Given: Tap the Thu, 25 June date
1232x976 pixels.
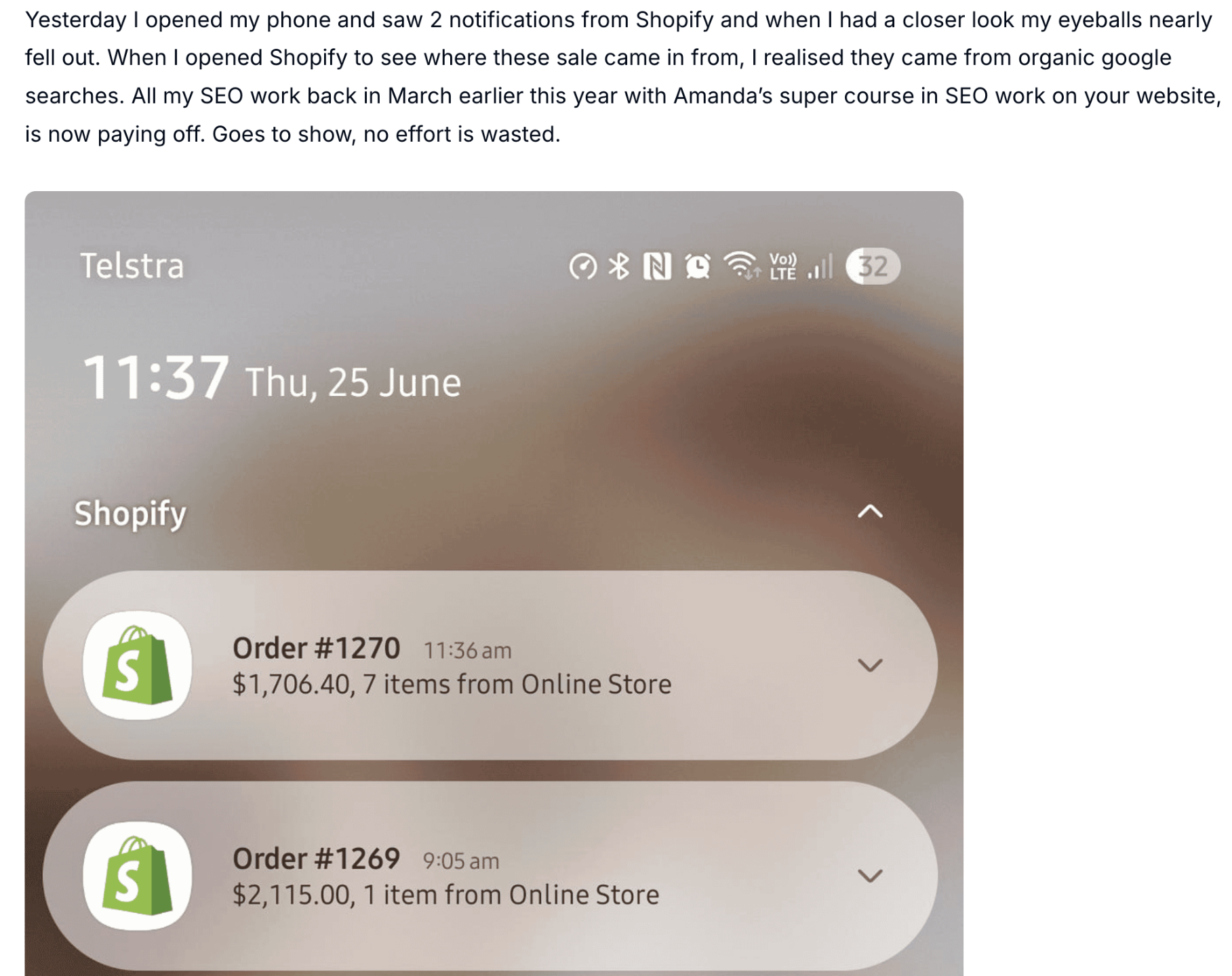Looking at the screenshot, I should point(353,383).
